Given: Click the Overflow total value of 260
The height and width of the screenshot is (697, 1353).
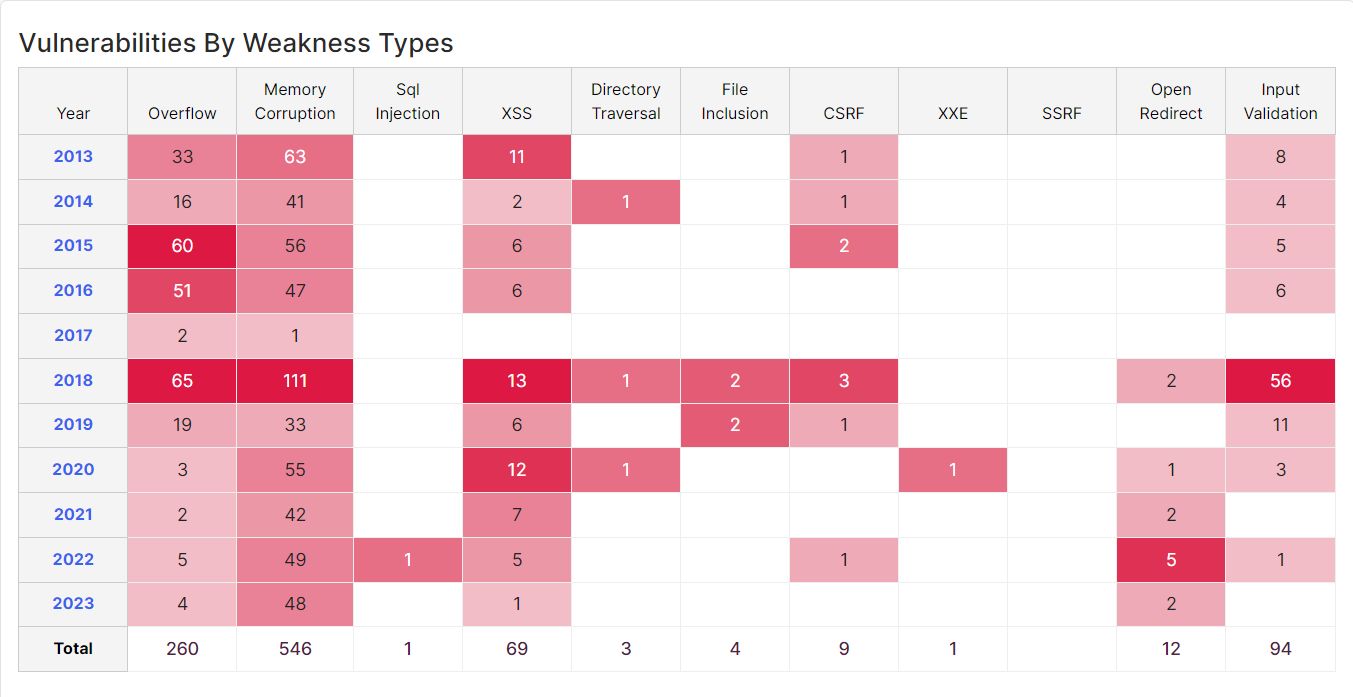Looking at the screenshot, I should [x=181, y=648].
